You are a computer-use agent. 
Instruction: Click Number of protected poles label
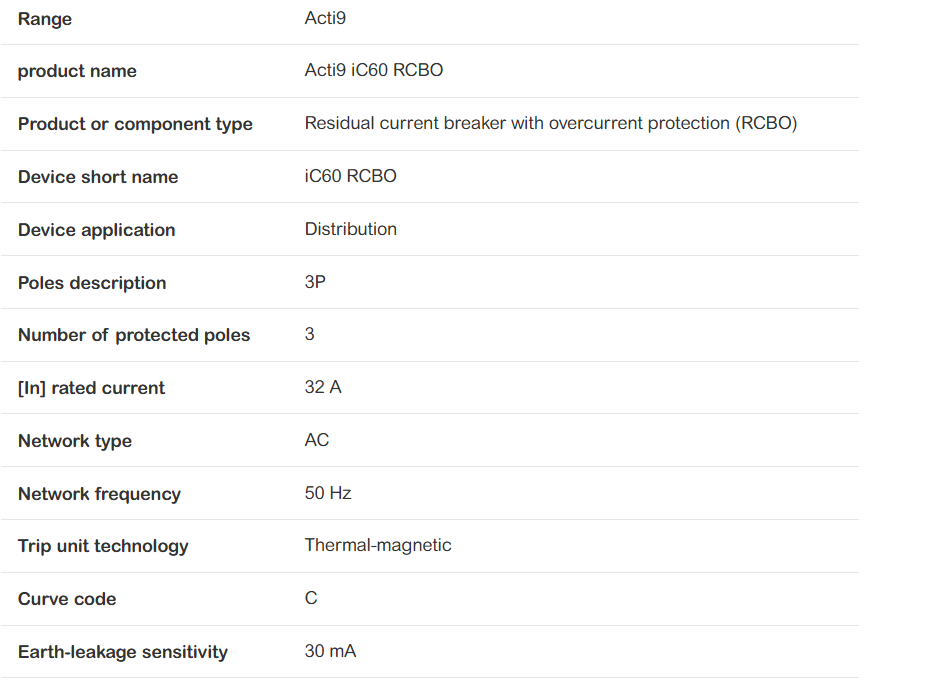[x=134, y=335]
